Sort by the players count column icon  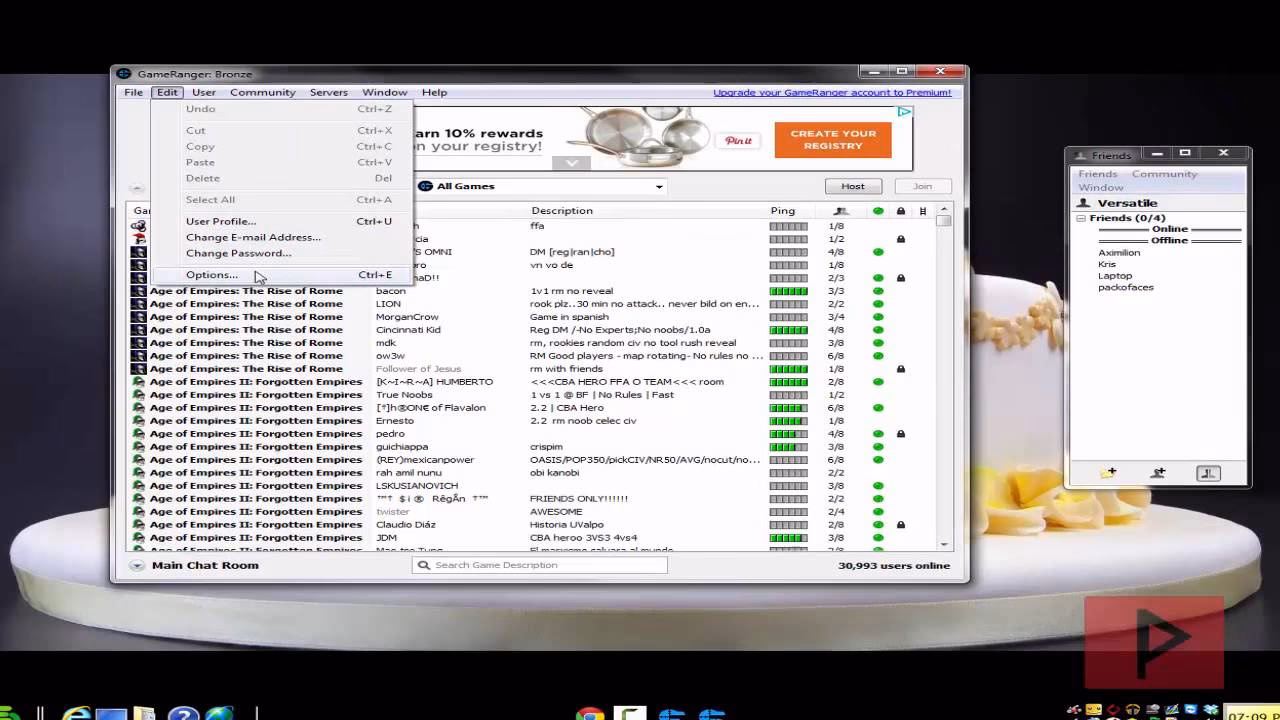tap(841, 211)
